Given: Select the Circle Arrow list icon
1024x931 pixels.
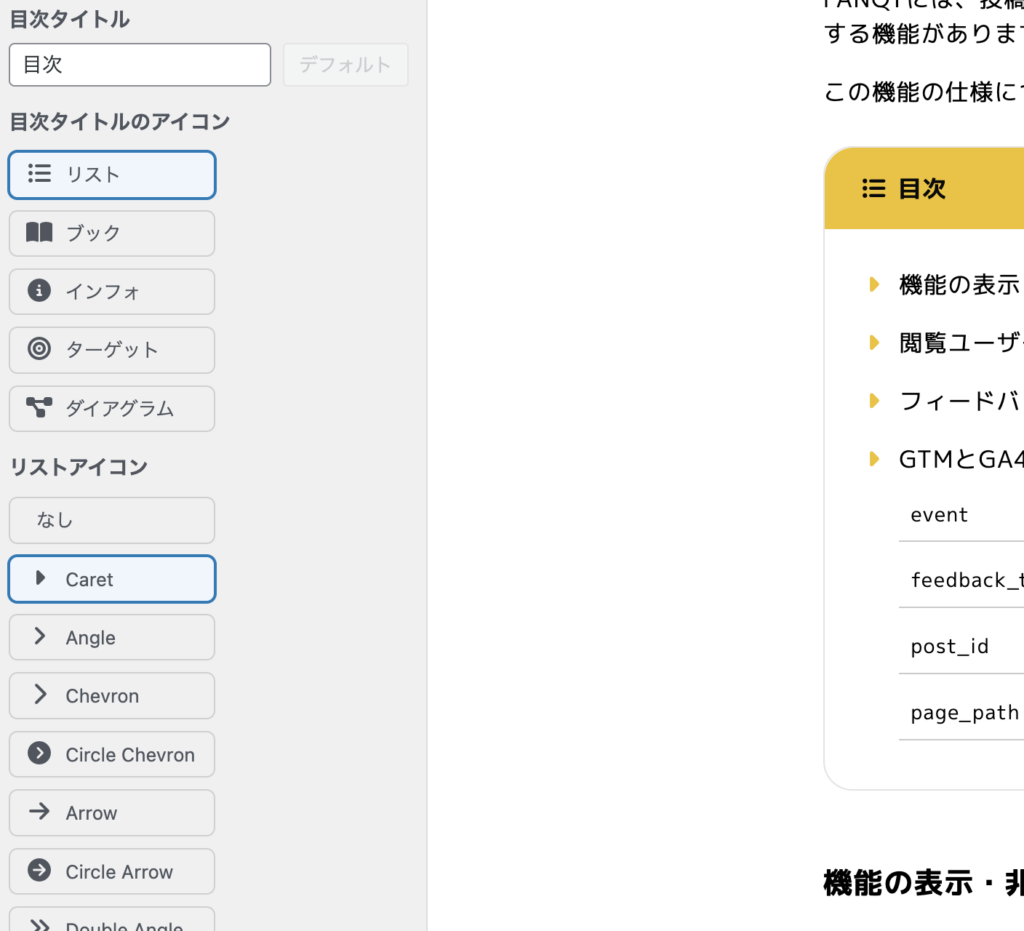Looking at the screenshot, I should (x=111, y=872).
